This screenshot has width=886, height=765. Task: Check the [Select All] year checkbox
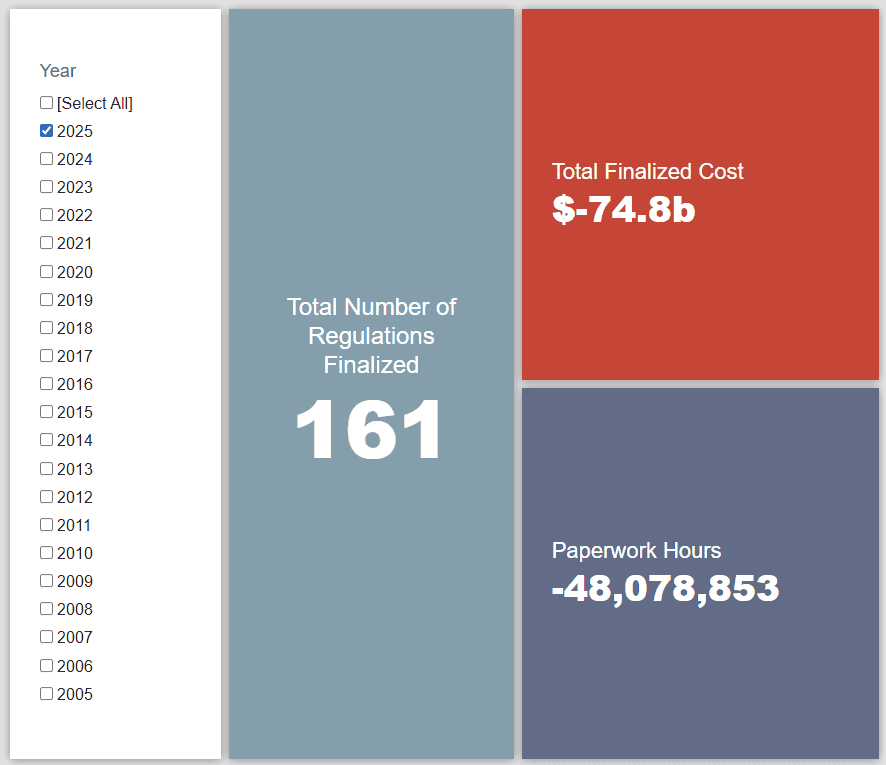click(x=47, y=103)
